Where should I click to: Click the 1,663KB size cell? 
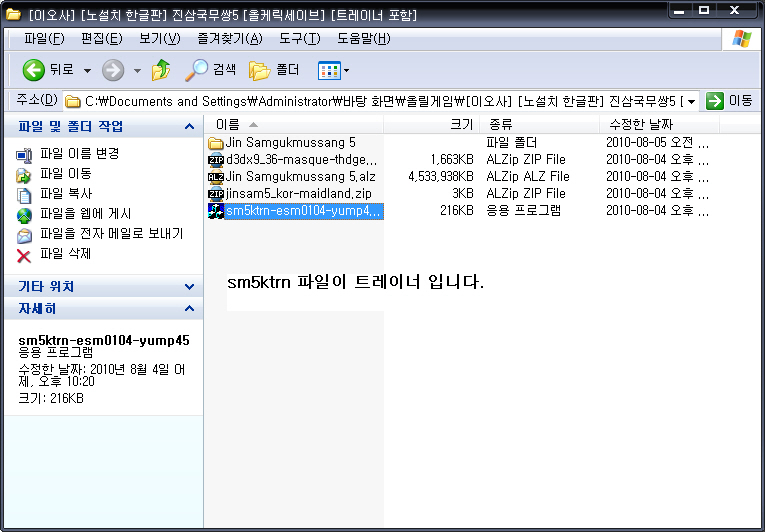point(452,160)
